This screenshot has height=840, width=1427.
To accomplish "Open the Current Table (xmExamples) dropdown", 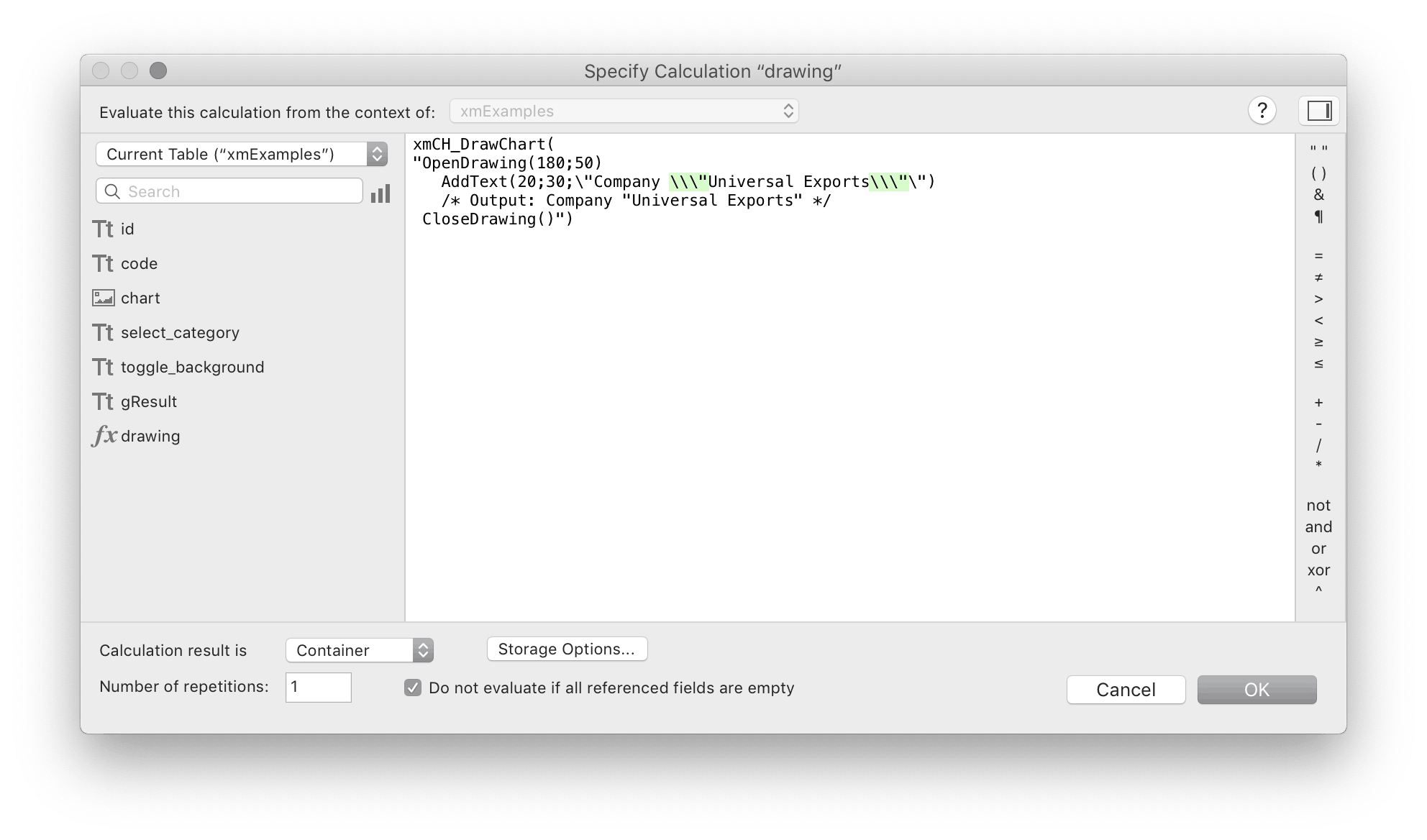I will [x=241, y=153].
